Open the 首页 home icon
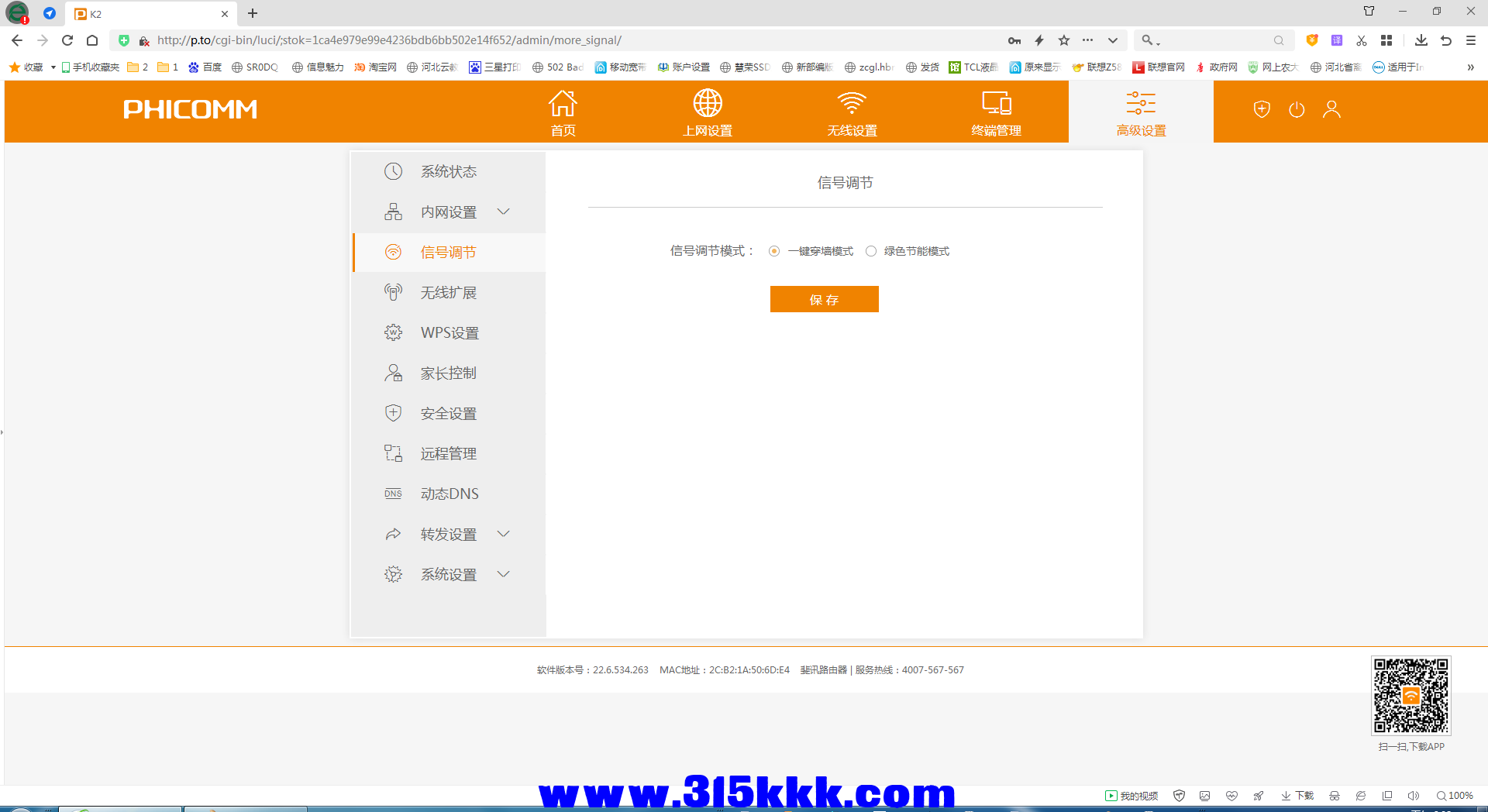The image size is (1488, 812). coord(563,103)
